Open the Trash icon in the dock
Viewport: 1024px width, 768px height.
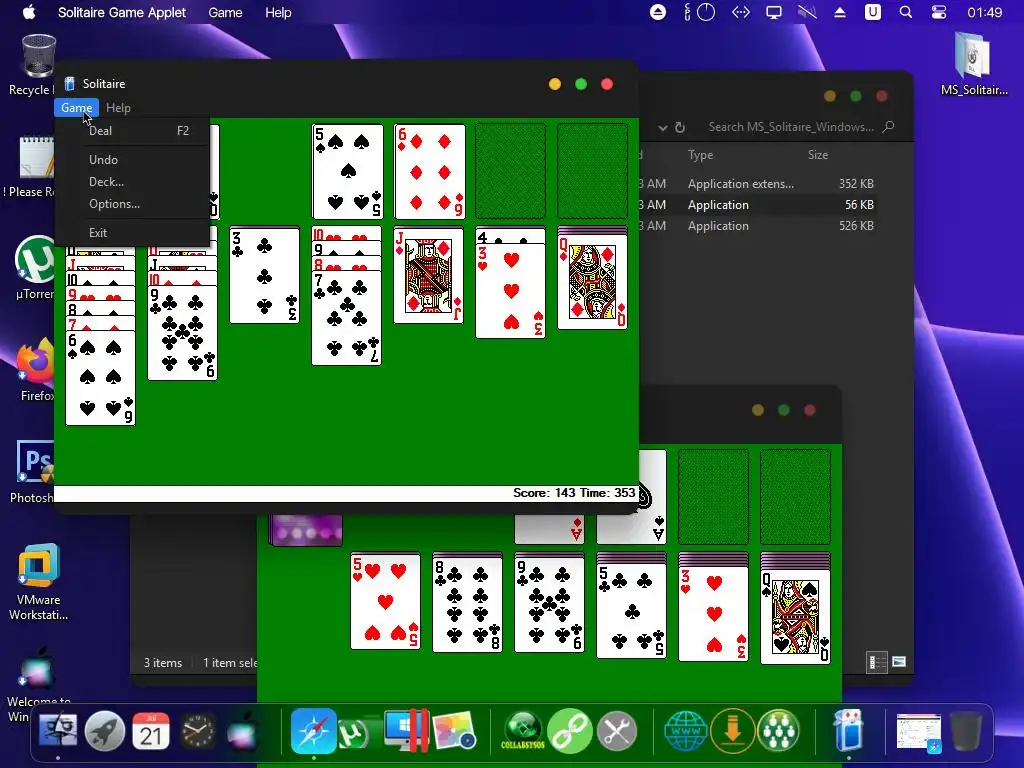(x=965, y=731)
